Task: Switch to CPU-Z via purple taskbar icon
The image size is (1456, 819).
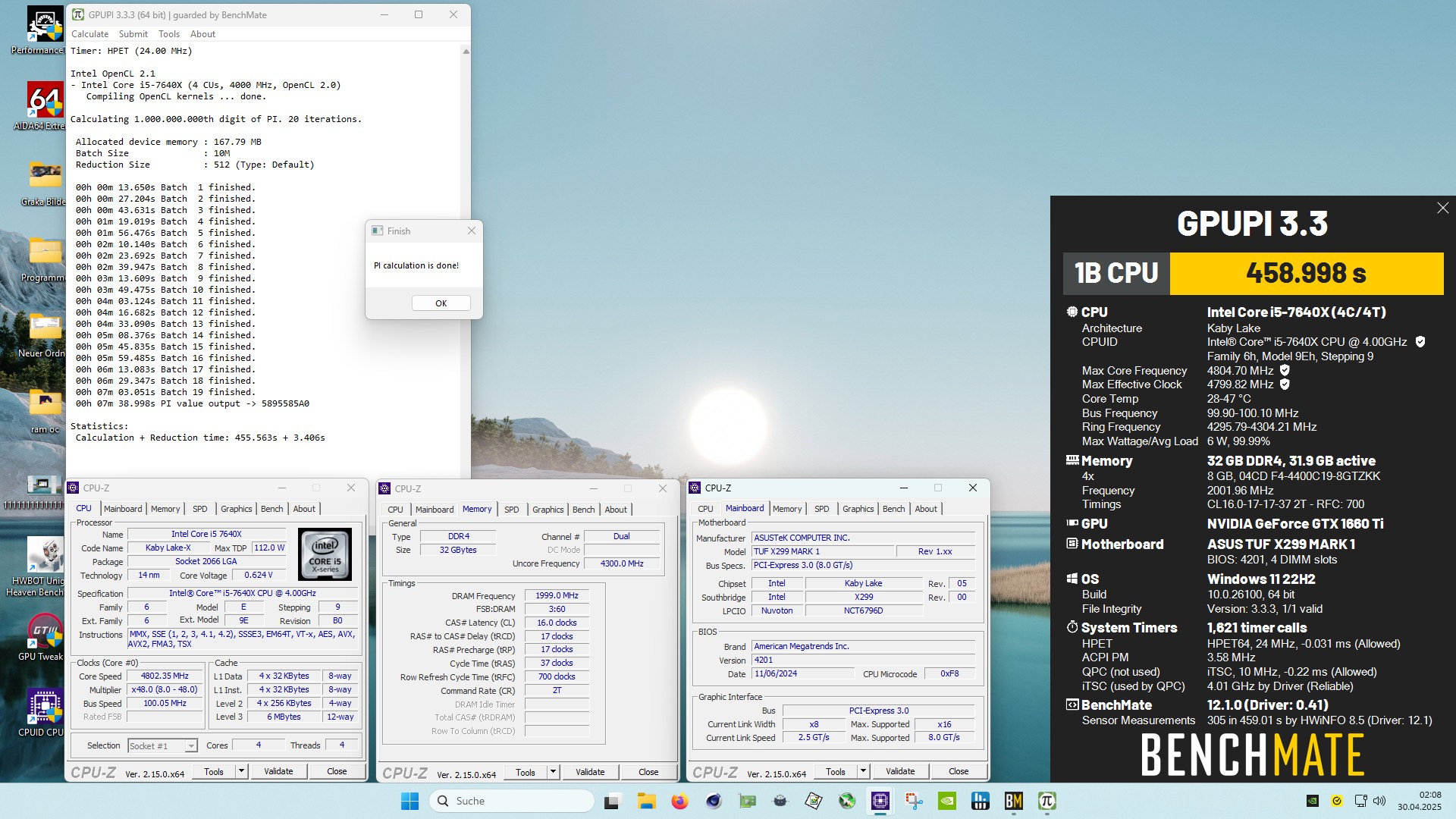Action: pos(880,801)
